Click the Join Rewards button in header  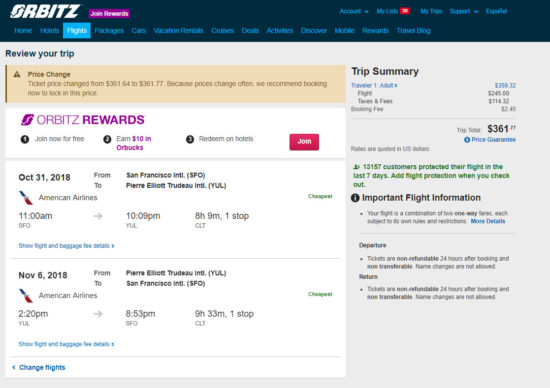(109, 13)
